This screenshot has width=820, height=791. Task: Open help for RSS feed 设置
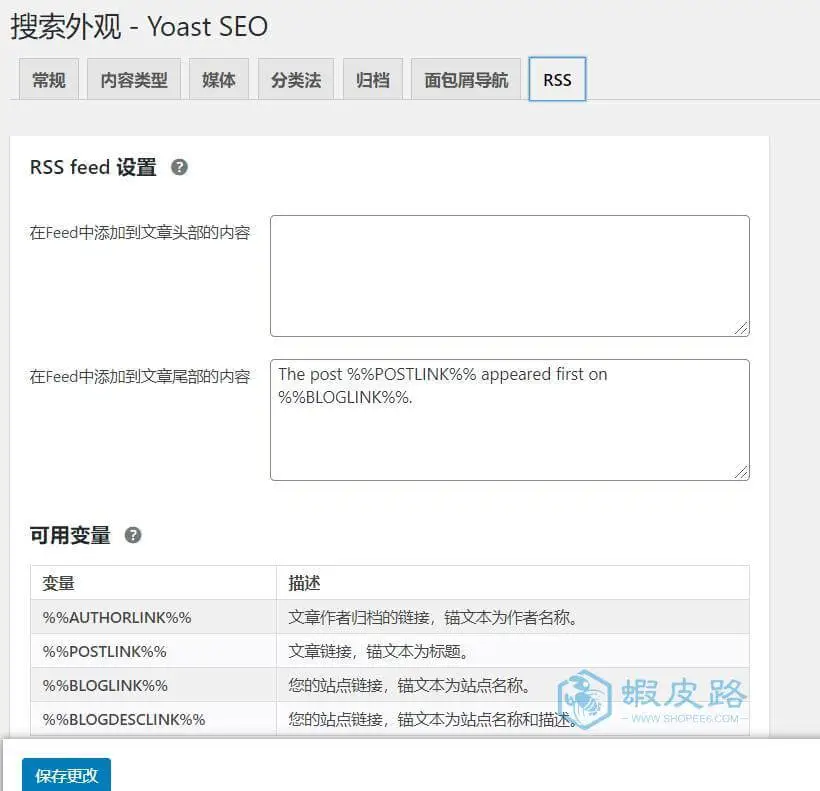click(x=179, y=167)
